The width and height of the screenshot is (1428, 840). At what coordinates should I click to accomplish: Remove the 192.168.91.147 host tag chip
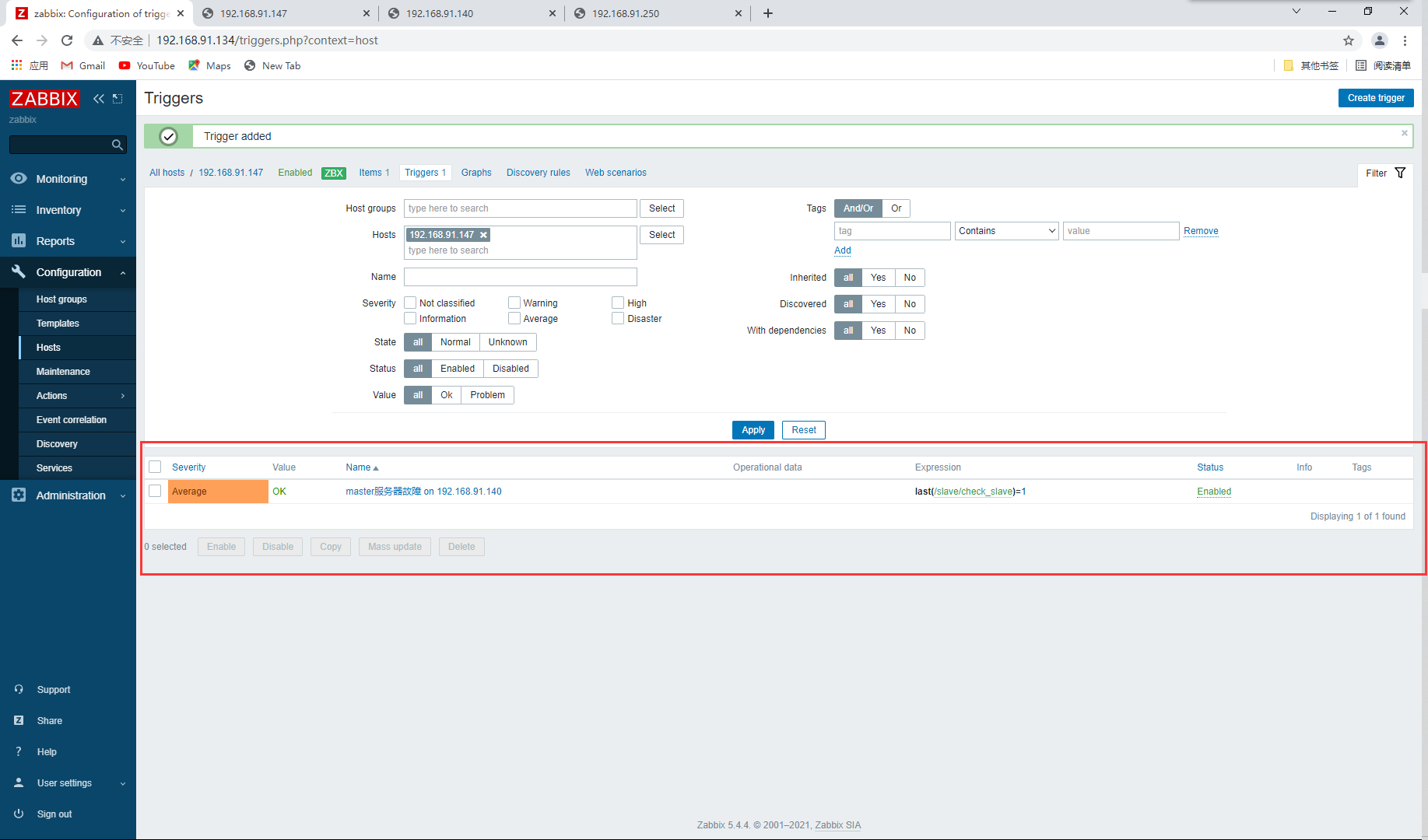[483, 235]
